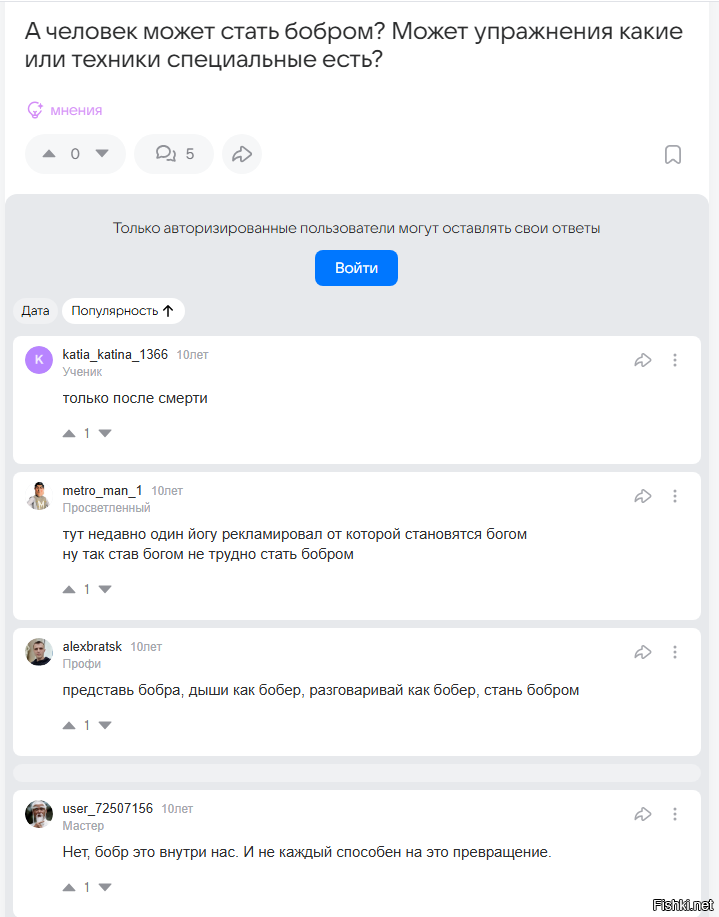The height and width of the screenshot is (917, 719).
Task: Share the question using the arrow icon
Action: 242,154
